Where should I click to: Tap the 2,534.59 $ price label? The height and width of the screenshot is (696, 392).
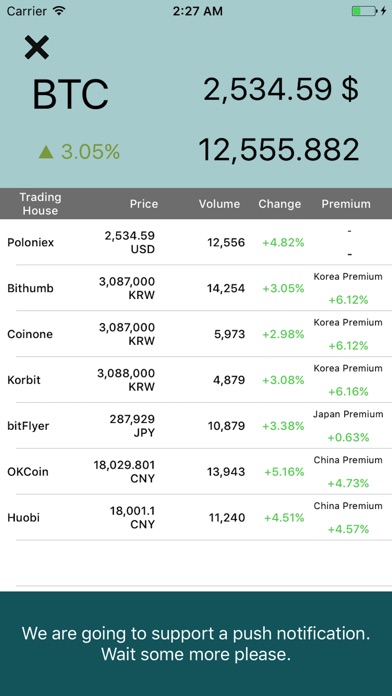point(281,89)
